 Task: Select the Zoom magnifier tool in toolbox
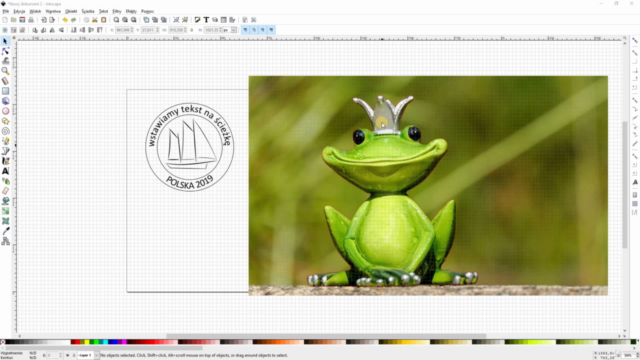(5, 71)
